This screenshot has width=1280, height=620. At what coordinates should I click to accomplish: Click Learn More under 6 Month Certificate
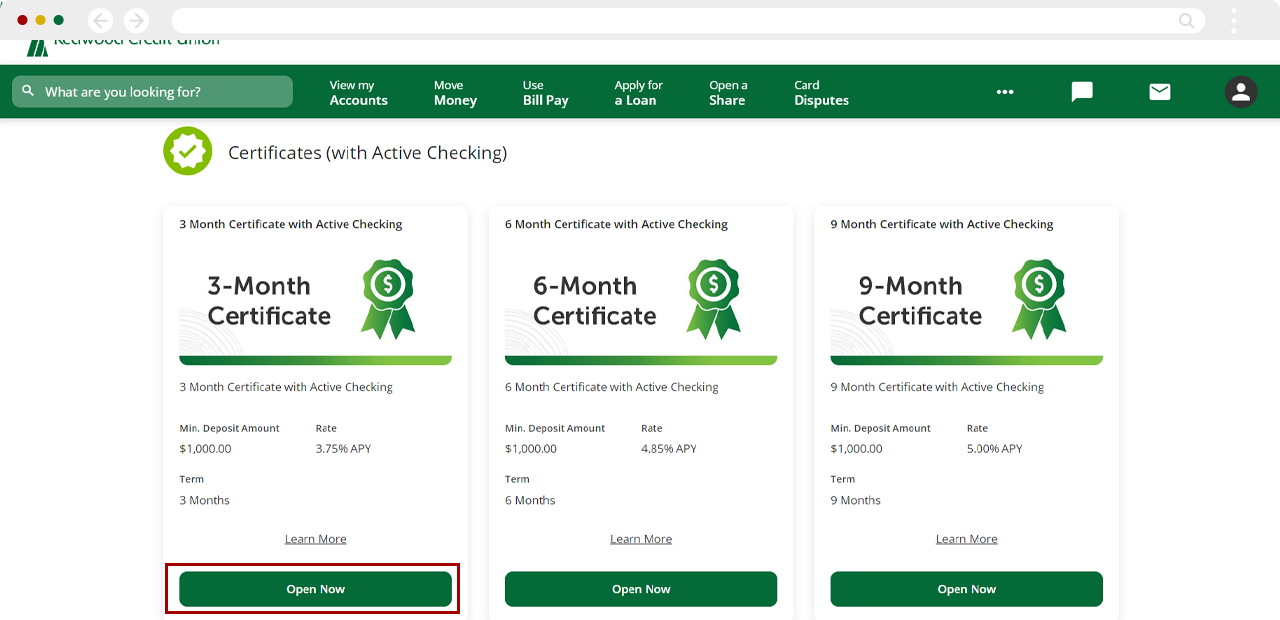pos(641,539)
